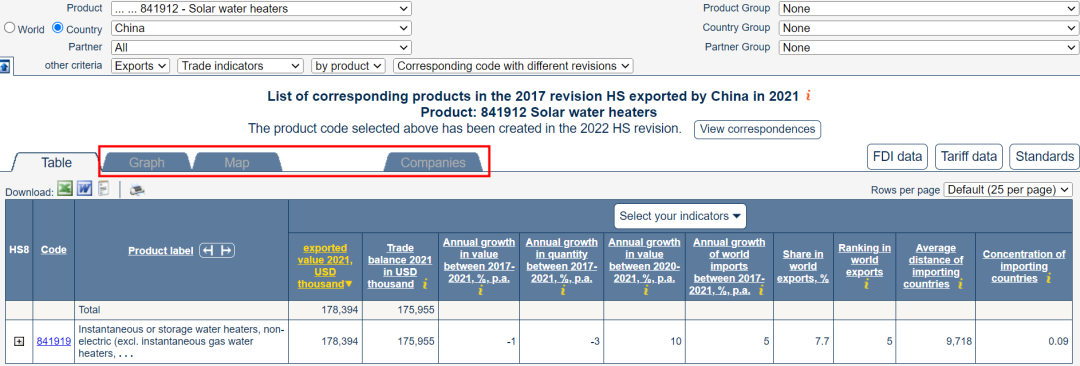
Task: Open the 841919 product code link
Action: click(54, 341)
